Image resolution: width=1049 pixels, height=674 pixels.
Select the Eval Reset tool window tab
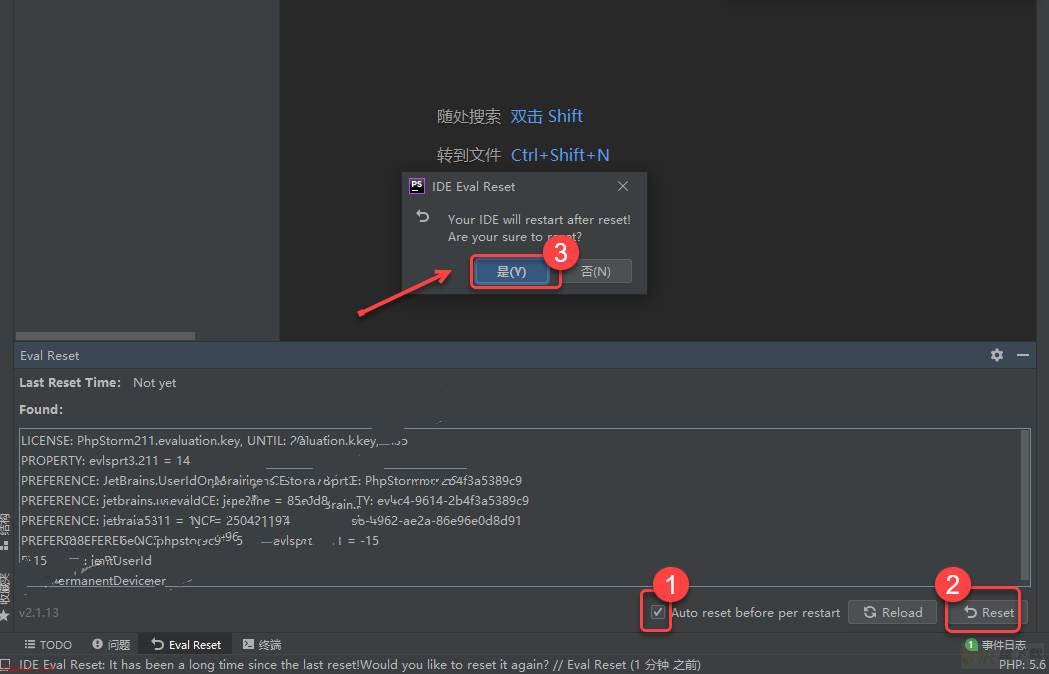pyautogui.click(x=186, y=645)
